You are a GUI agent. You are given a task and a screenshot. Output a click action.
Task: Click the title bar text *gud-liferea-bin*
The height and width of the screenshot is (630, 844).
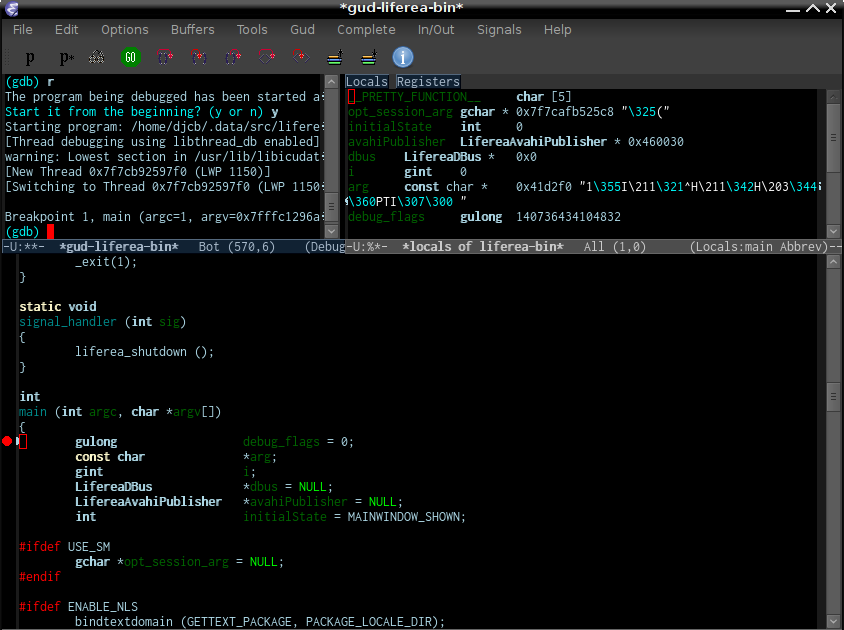(402, 8)
